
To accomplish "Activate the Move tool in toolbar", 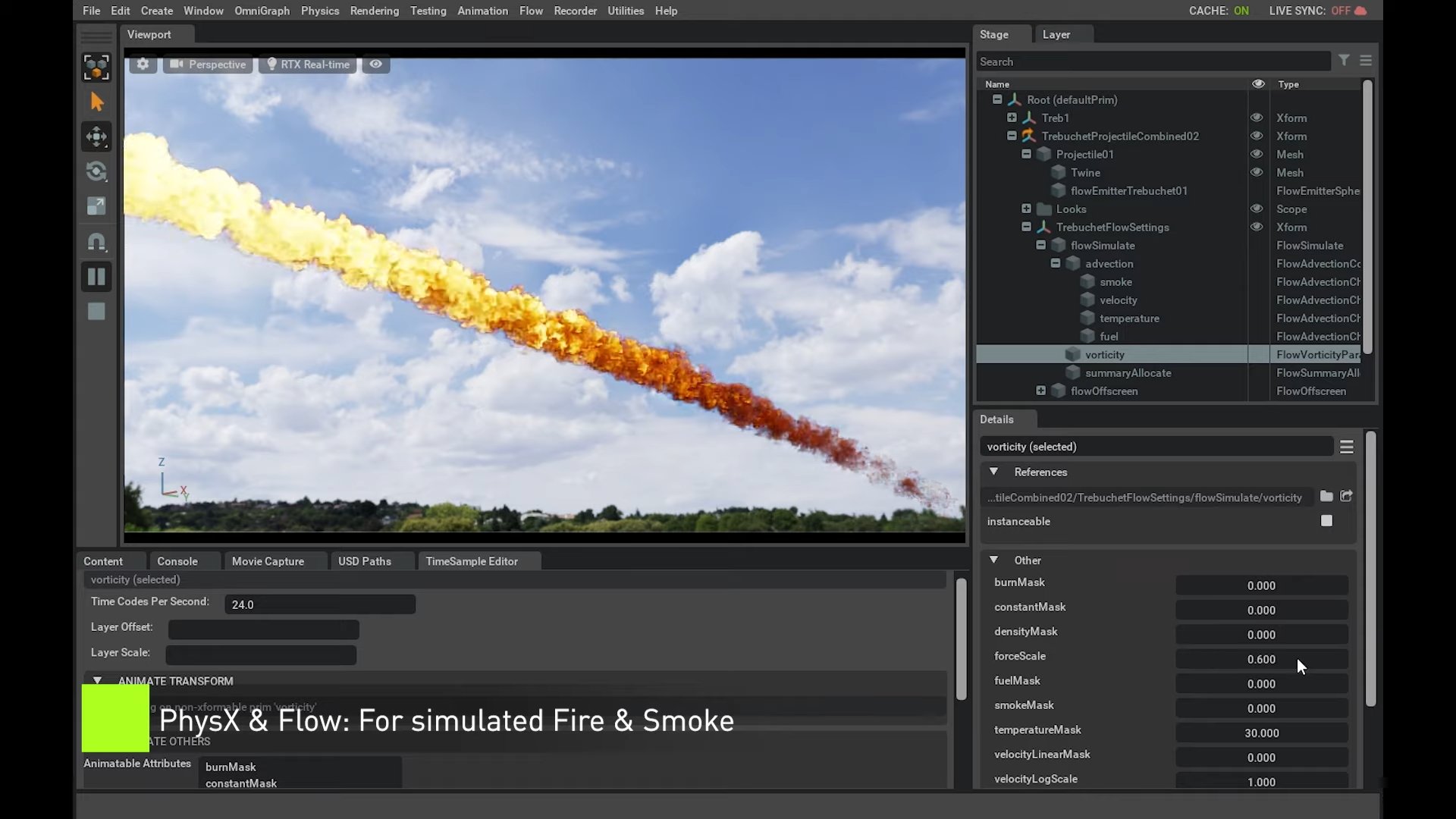I will point(96,136).
